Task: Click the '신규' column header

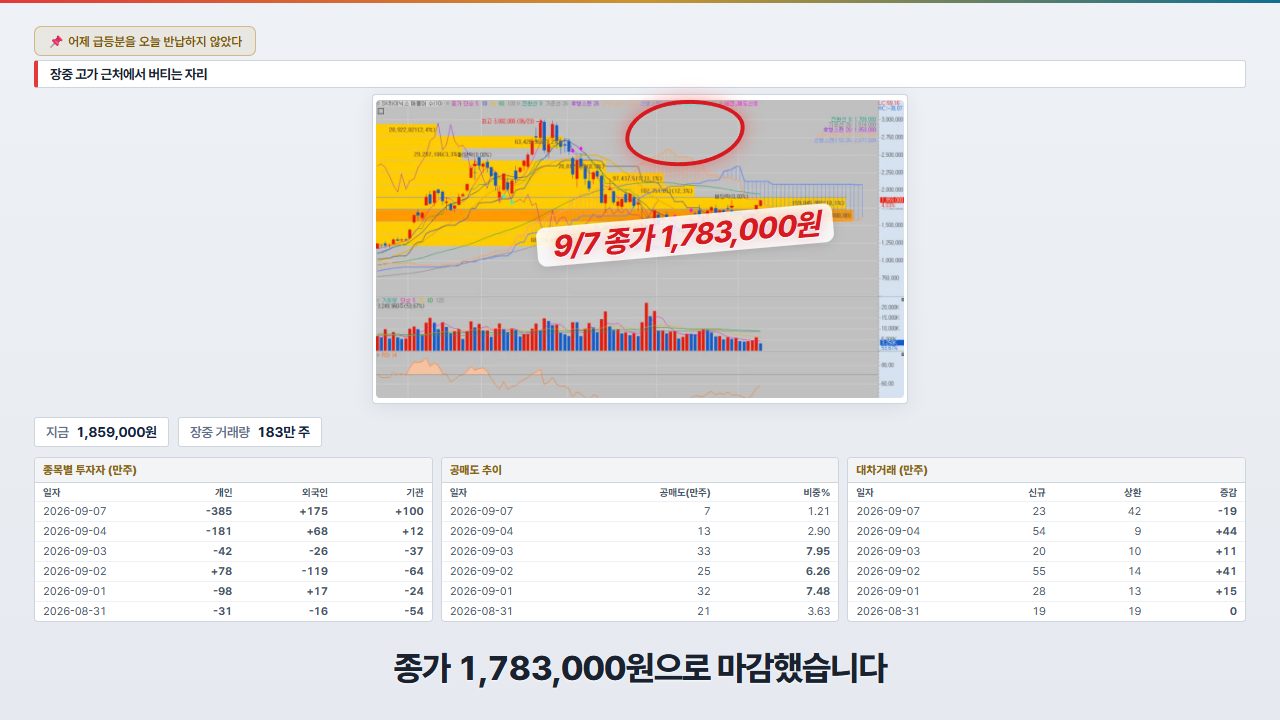Action: [1037, 492]
